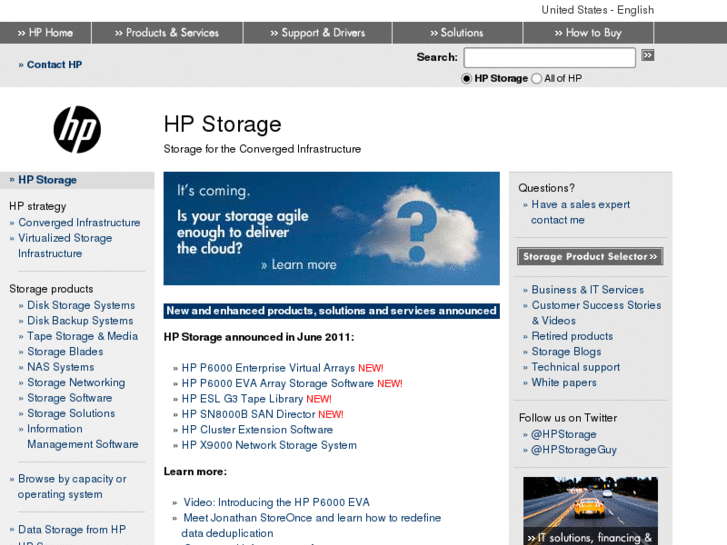This screenshot has height=545, width=727.
Task: Open Retired products link
Action: (x=572, y=336)
